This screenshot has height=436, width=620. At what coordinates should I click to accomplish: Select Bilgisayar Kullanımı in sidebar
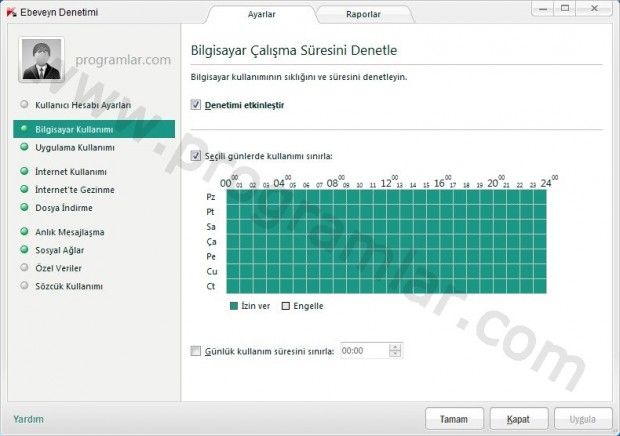[94, 129]
